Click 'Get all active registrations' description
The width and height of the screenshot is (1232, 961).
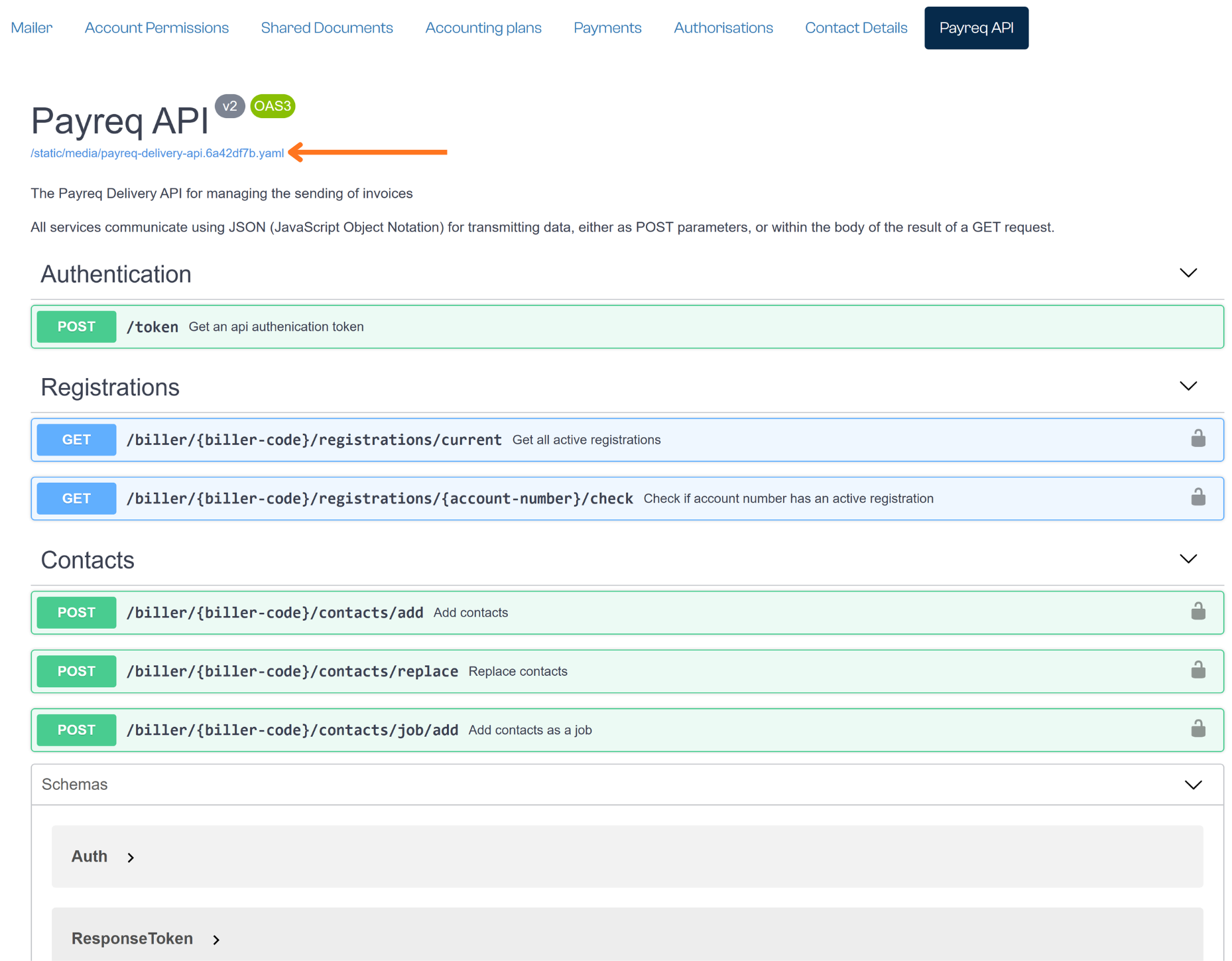(x=587, y=440)
